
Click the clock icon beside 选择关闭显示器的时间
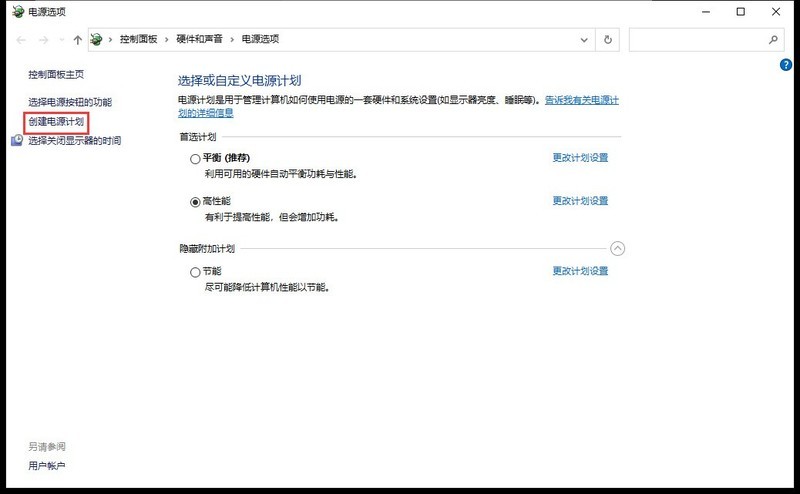17,140
